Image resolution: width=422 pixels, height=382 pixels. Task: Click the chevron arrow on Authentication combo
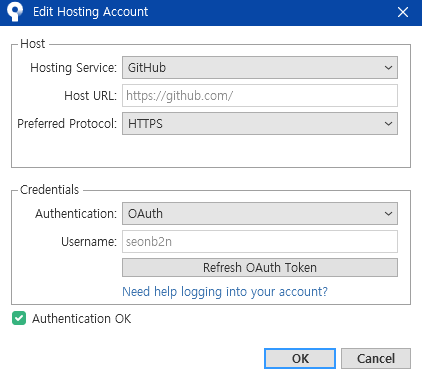tap(388, 213)
